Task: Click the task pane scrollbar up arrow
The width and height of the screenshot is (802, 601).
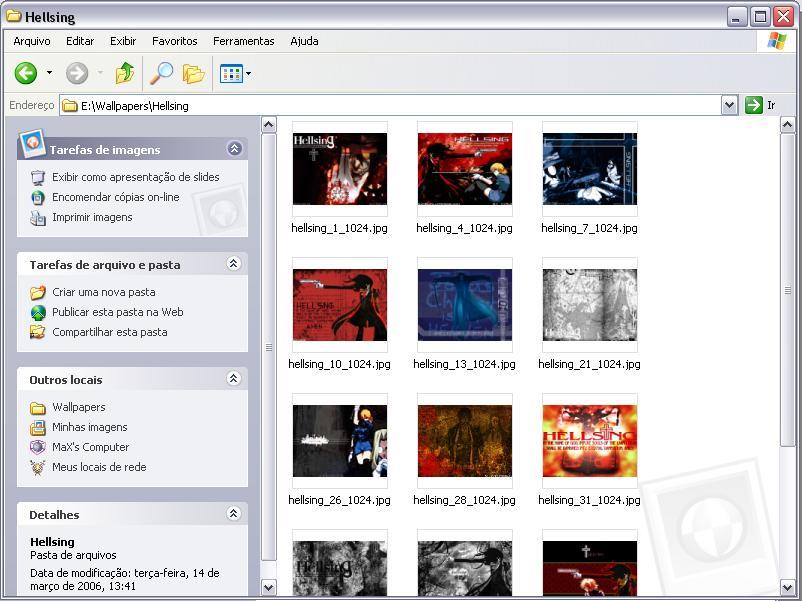Action: (269, 124)
